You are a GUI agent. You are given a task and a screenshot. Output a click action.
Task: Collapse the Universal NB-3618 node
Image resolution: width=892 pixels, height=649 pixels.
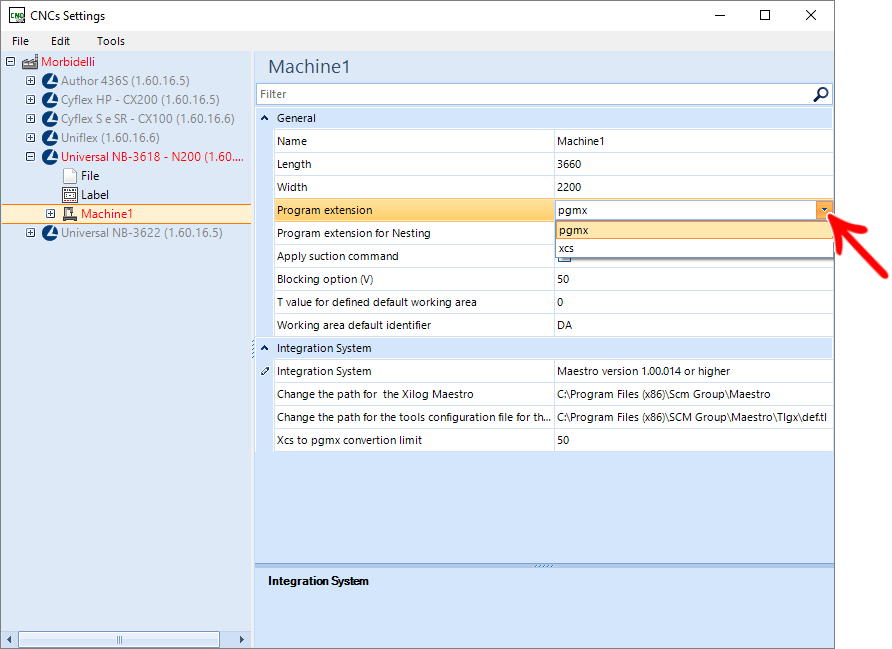[x=31, y=156]
